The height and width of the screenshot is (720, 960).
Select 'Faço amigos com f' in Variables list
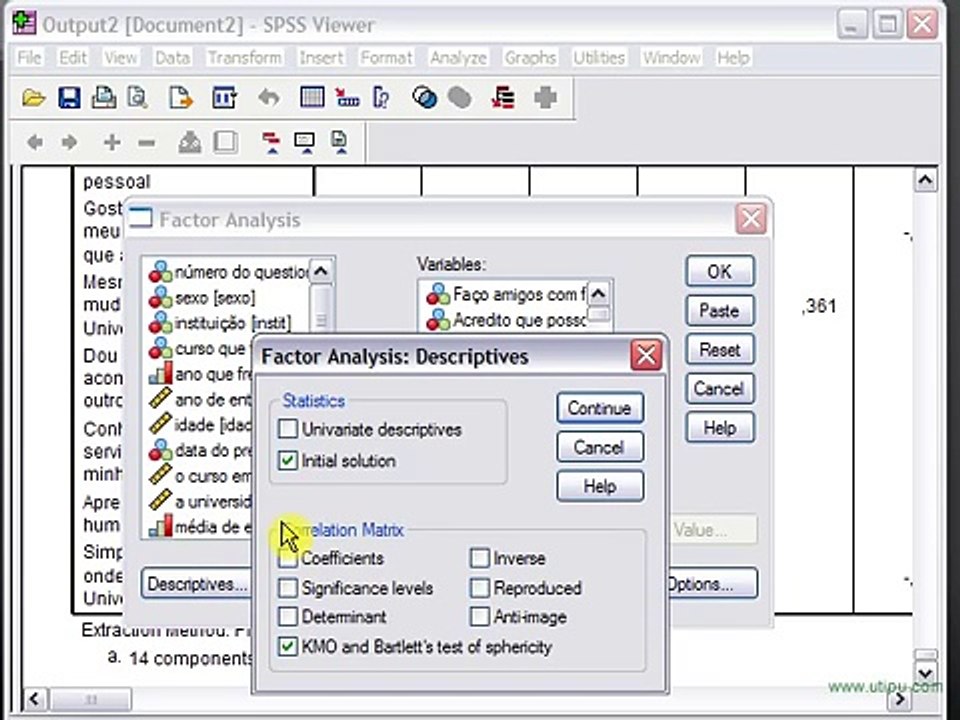click(x=506, y=294)
